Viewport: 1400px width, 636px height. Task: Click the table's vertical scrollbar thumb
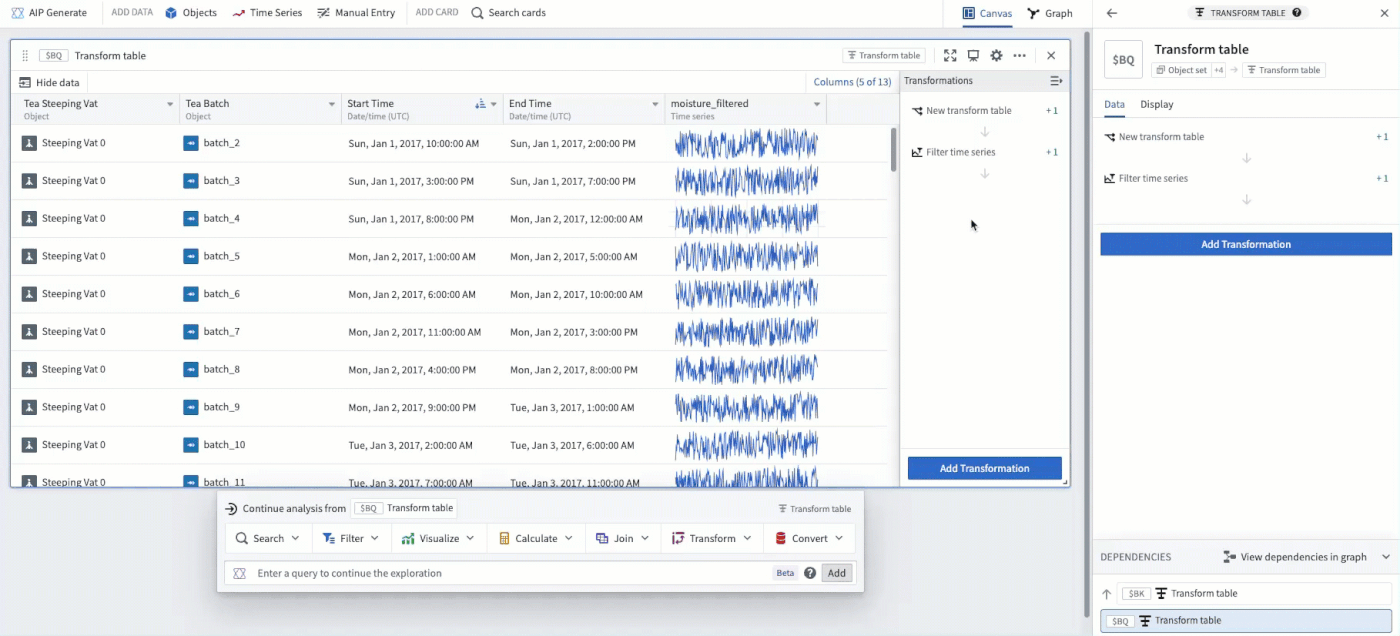pyautogui.click(x=893, y=149)
